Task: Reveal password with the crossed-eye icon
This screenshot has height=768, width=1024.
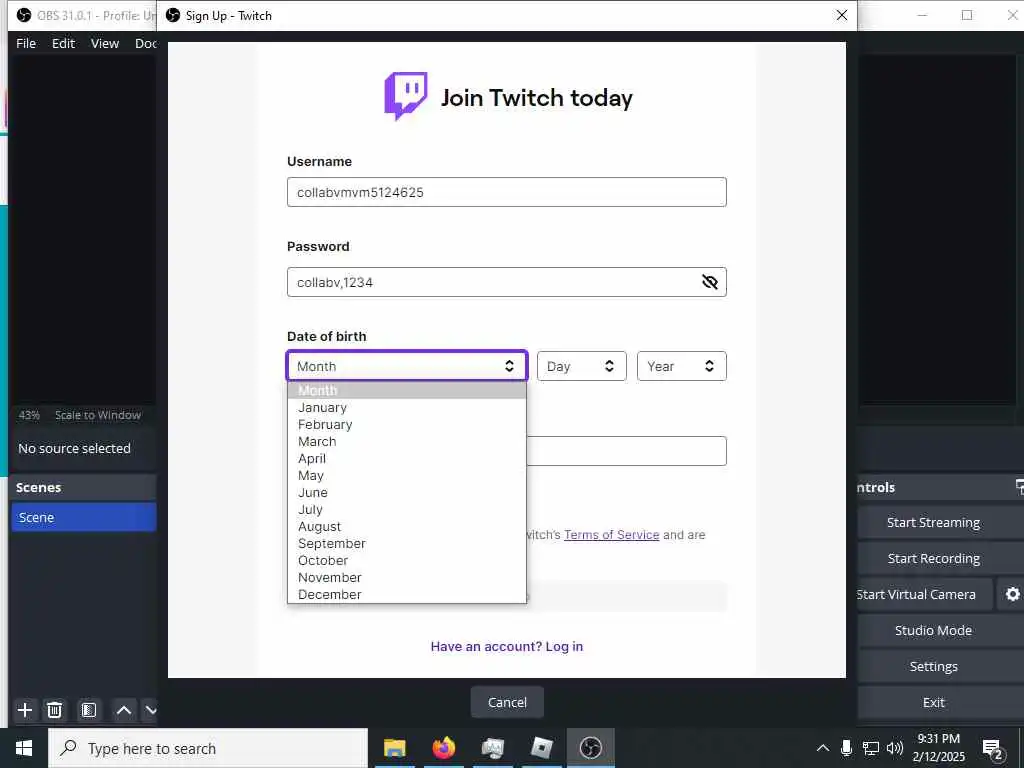Action: (710, 282)
